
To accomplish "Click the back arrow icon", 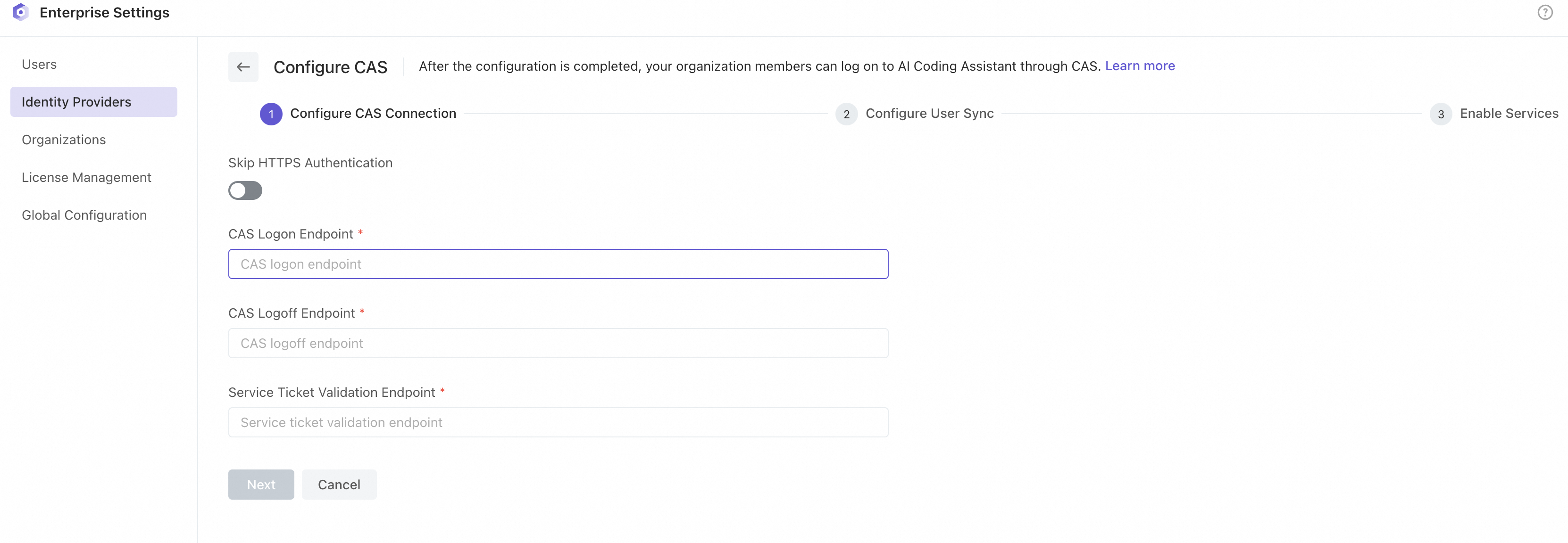I will (x=243, y=67).
